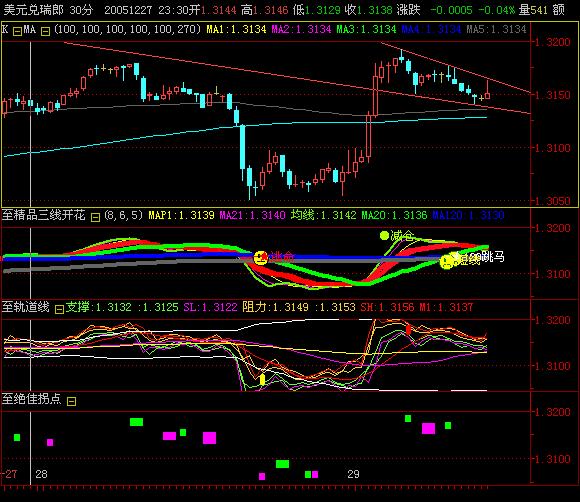Click the 减仓 signal text label

click(x=402, y=235)
